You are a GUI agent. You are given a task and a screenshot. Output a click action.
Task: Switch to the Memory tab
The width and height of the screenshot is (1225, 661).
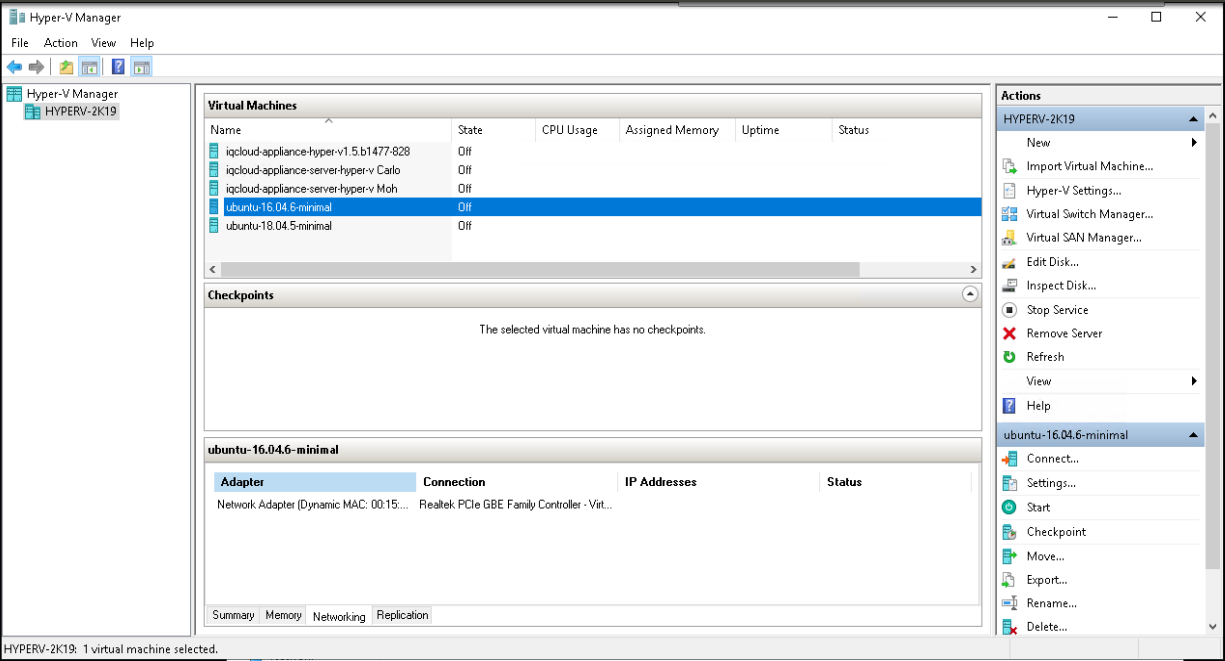coord(283,615)
